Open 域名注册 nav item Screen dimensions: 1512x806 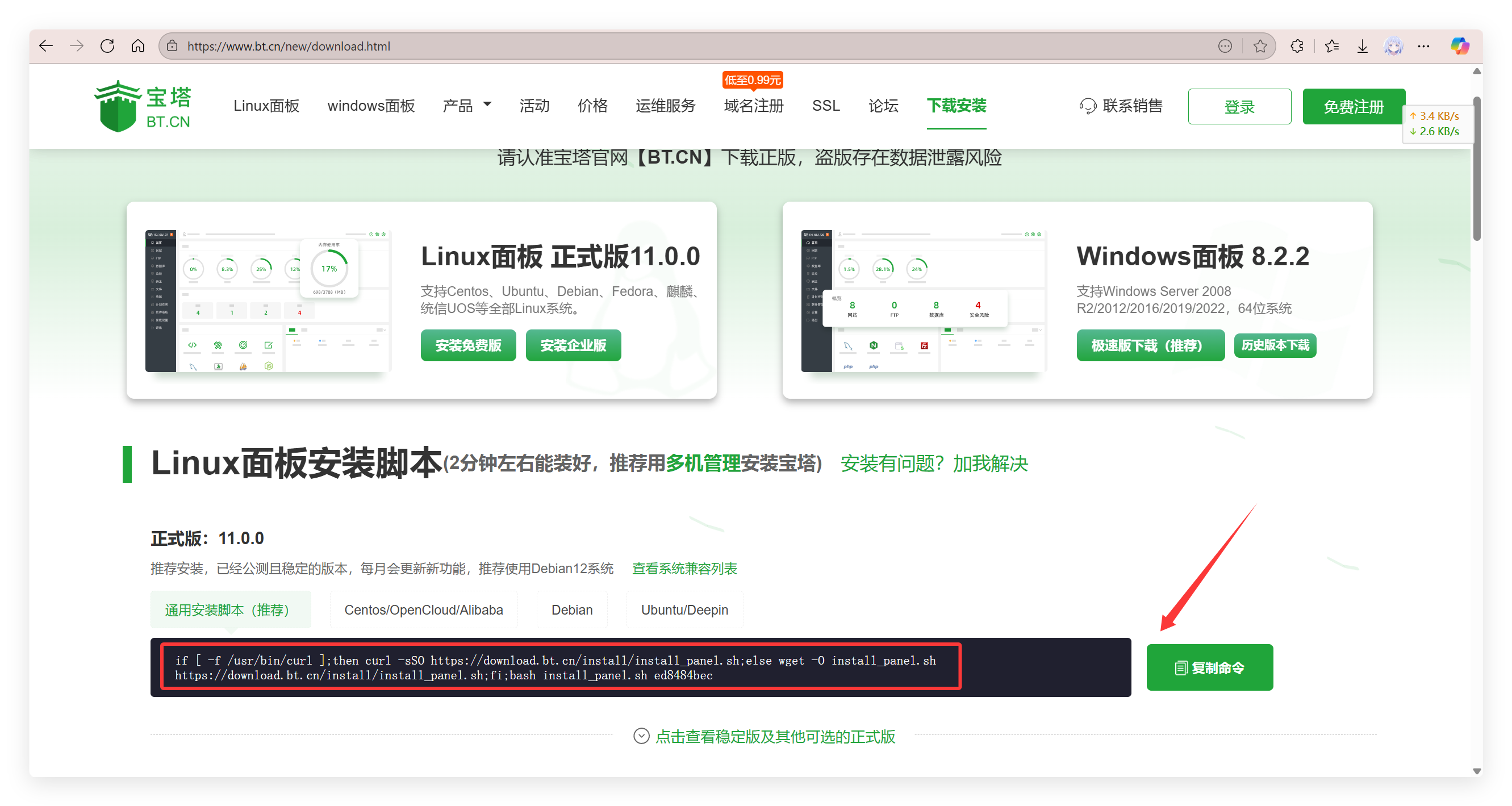754,106
